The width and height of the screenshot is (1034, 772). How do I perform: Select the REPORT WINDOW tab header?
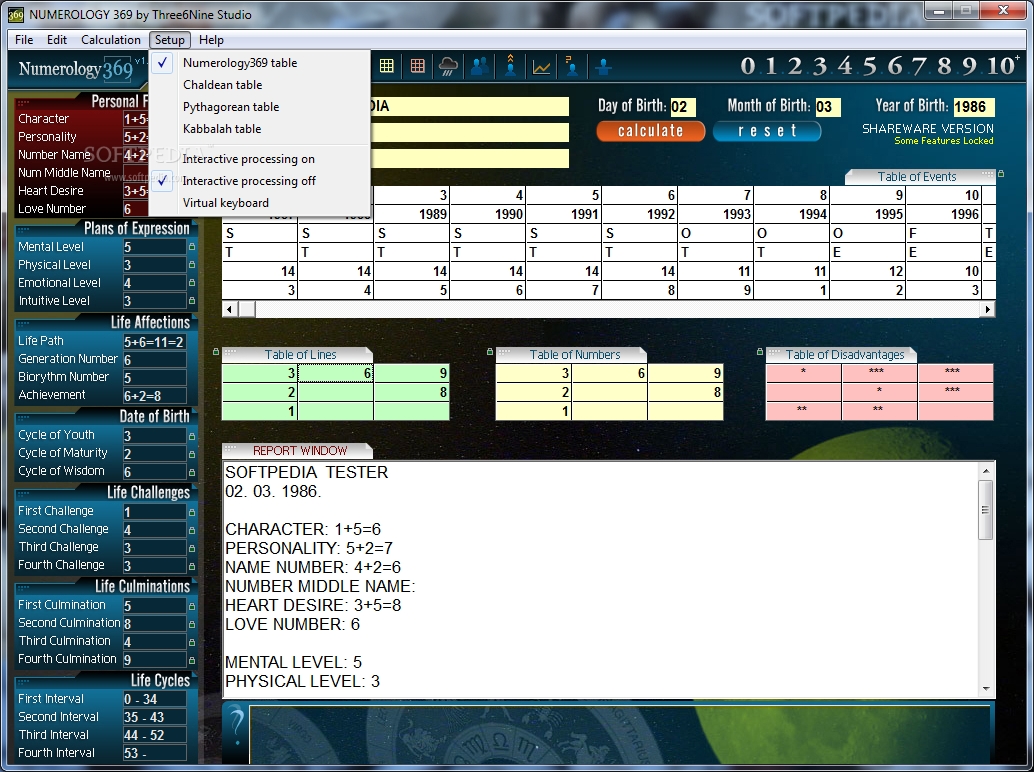point(299,450)
